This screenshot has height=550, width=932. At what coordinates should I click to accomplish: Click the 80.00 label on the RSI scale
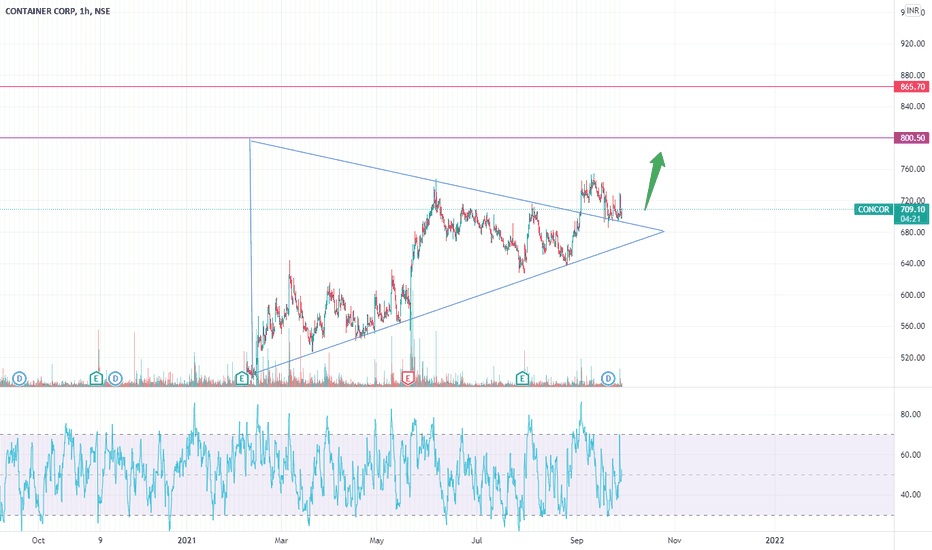coord(911,414)
